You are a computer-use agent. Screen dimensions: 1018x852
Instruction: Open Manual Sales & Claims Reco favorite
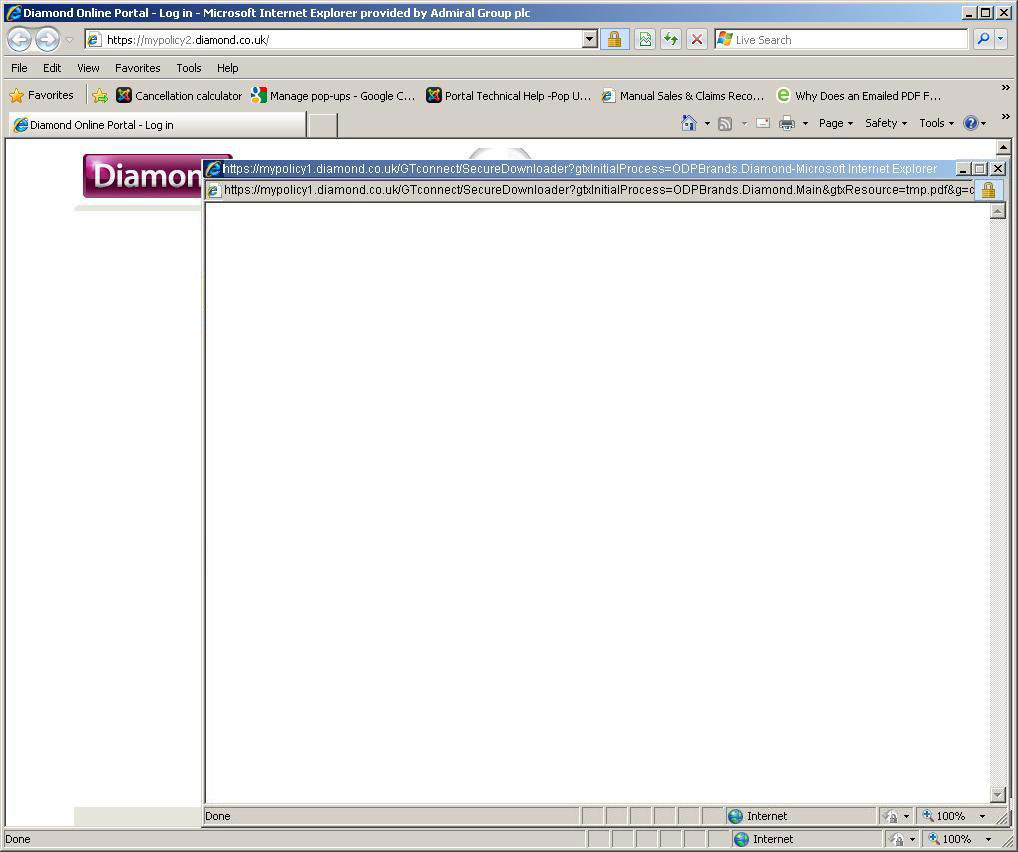point(683,95)
